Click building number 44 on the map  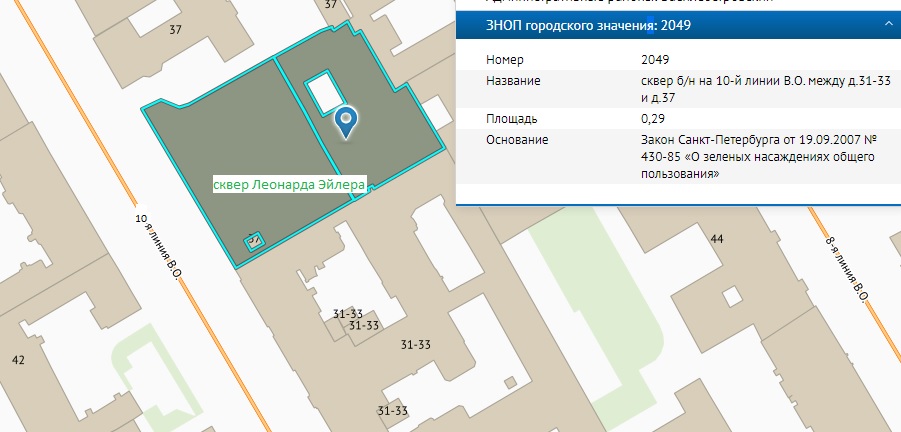tap(716, 239)
